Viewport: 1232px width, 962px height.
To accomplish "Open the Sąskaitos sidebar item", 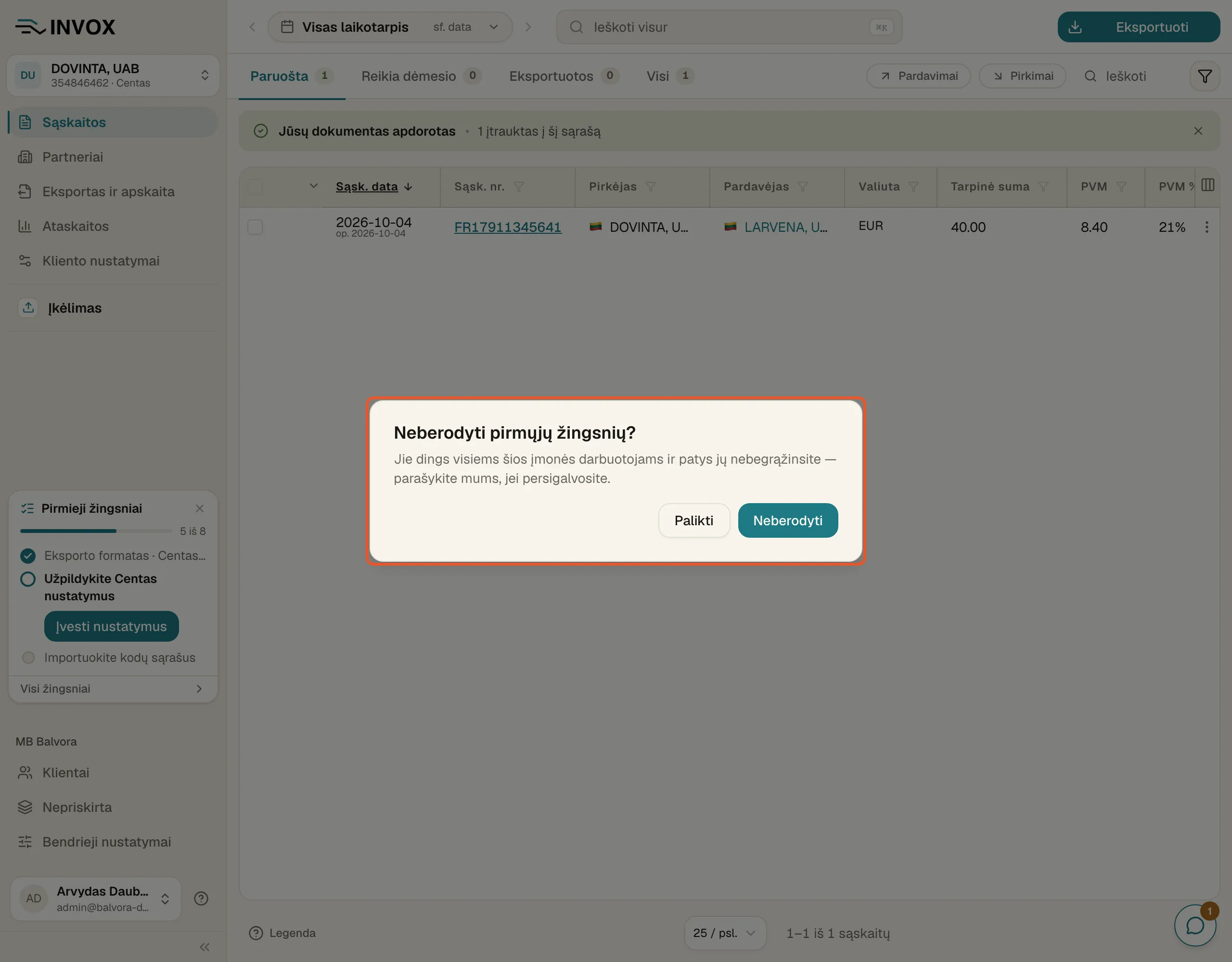I will [x=113, y=122].
